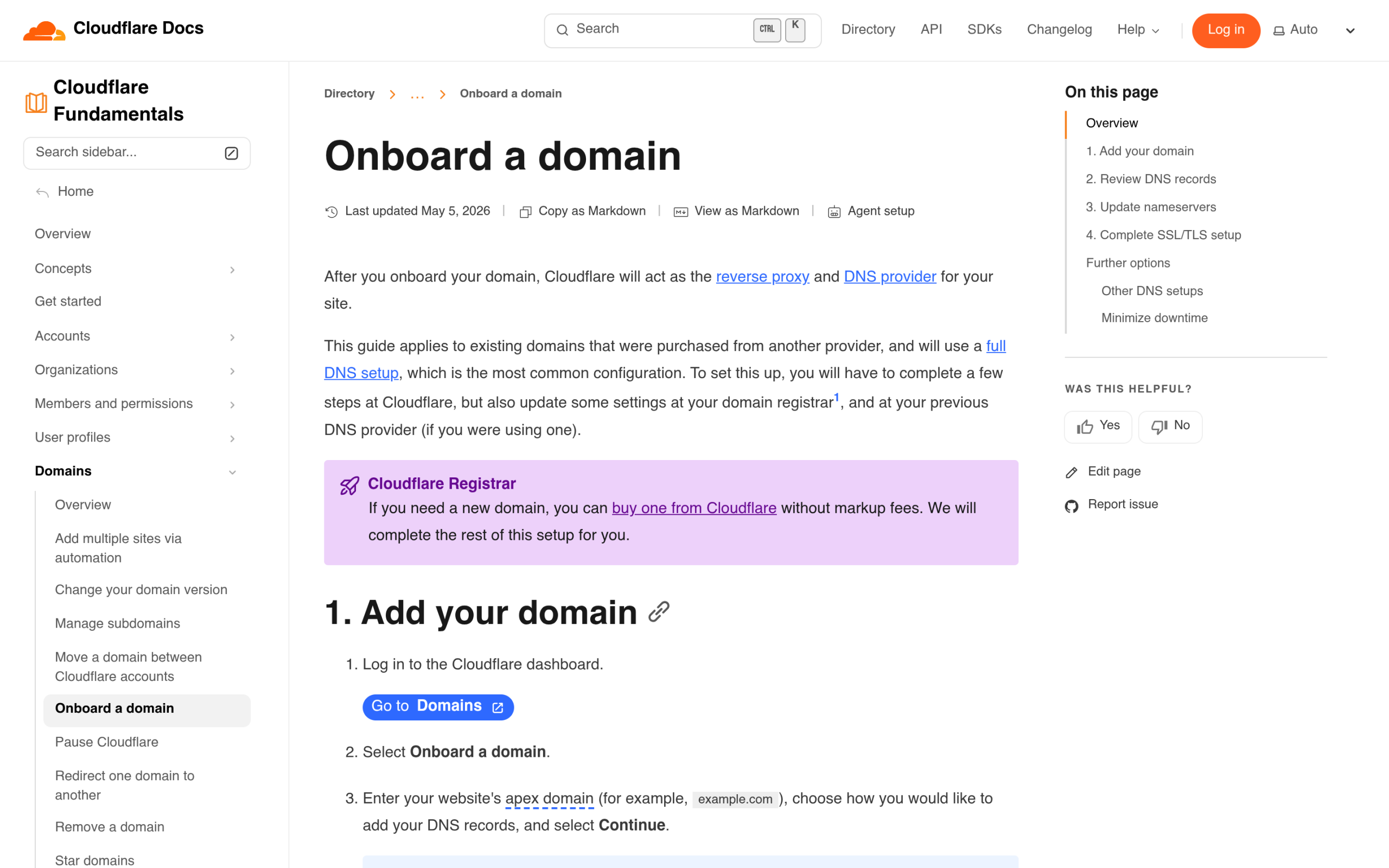Screen dimensions: 1389x868
Task: Click the search magnifier icon in header
Action: (x=563, y=30)
